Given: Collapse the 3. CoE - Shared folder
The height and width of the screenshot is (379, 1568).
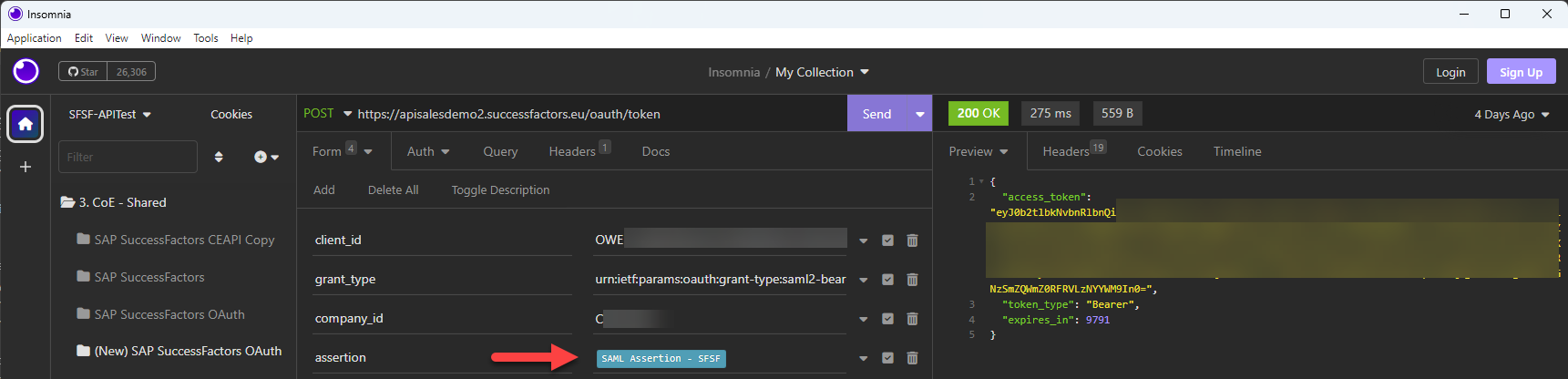Looking at the screenshot, I should [113, 202].
